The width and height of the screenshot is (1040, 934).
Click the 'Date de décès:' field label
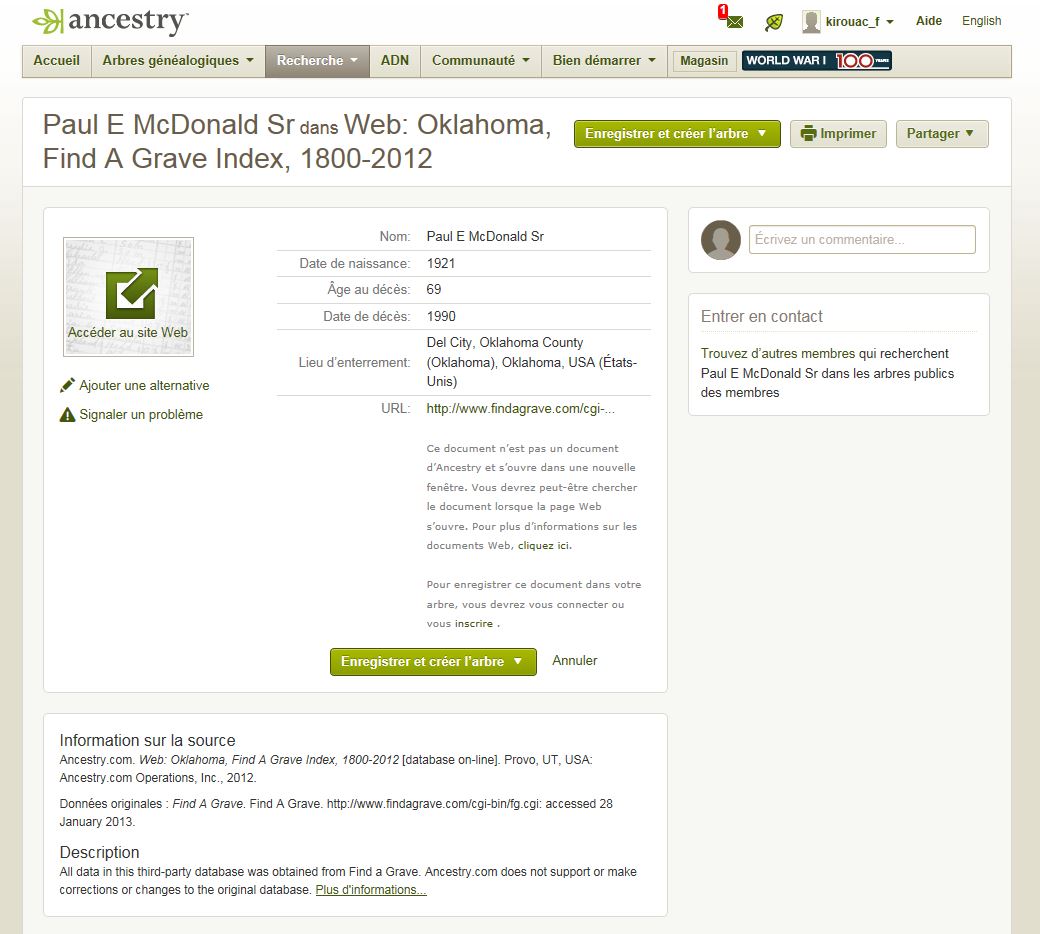tap(367, 316)
